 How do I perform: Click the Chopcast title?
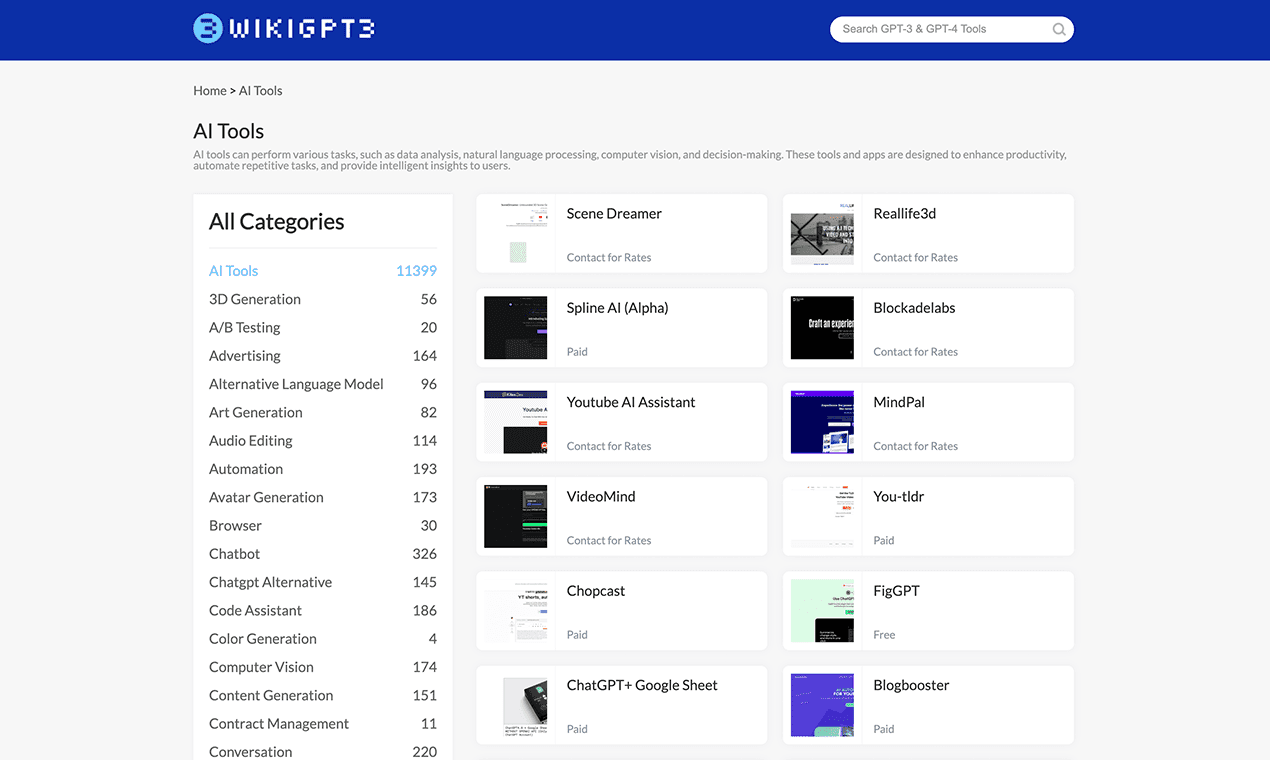[x=596, y=591]
